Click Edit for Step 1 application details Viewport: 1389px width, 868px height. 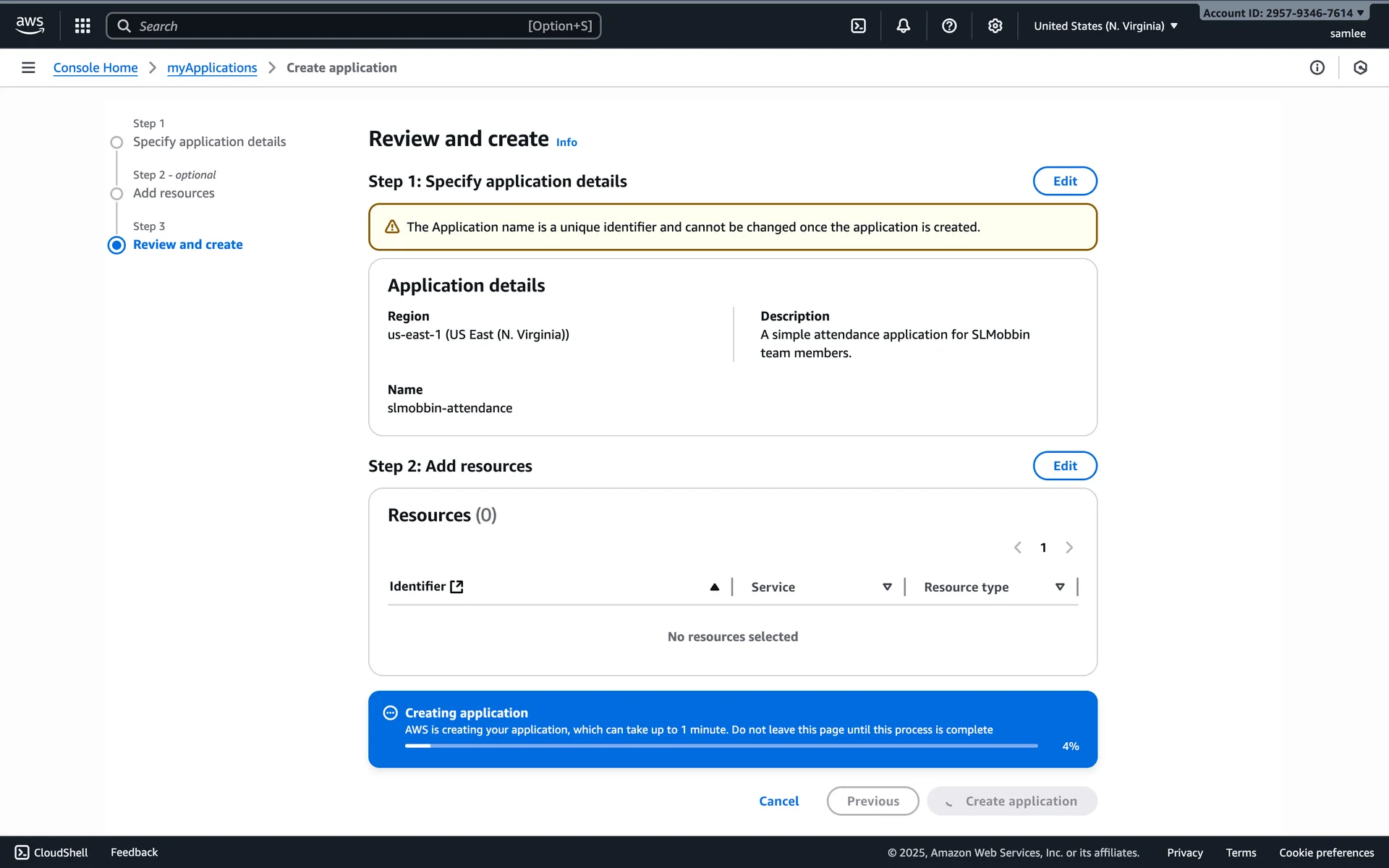1064,181
